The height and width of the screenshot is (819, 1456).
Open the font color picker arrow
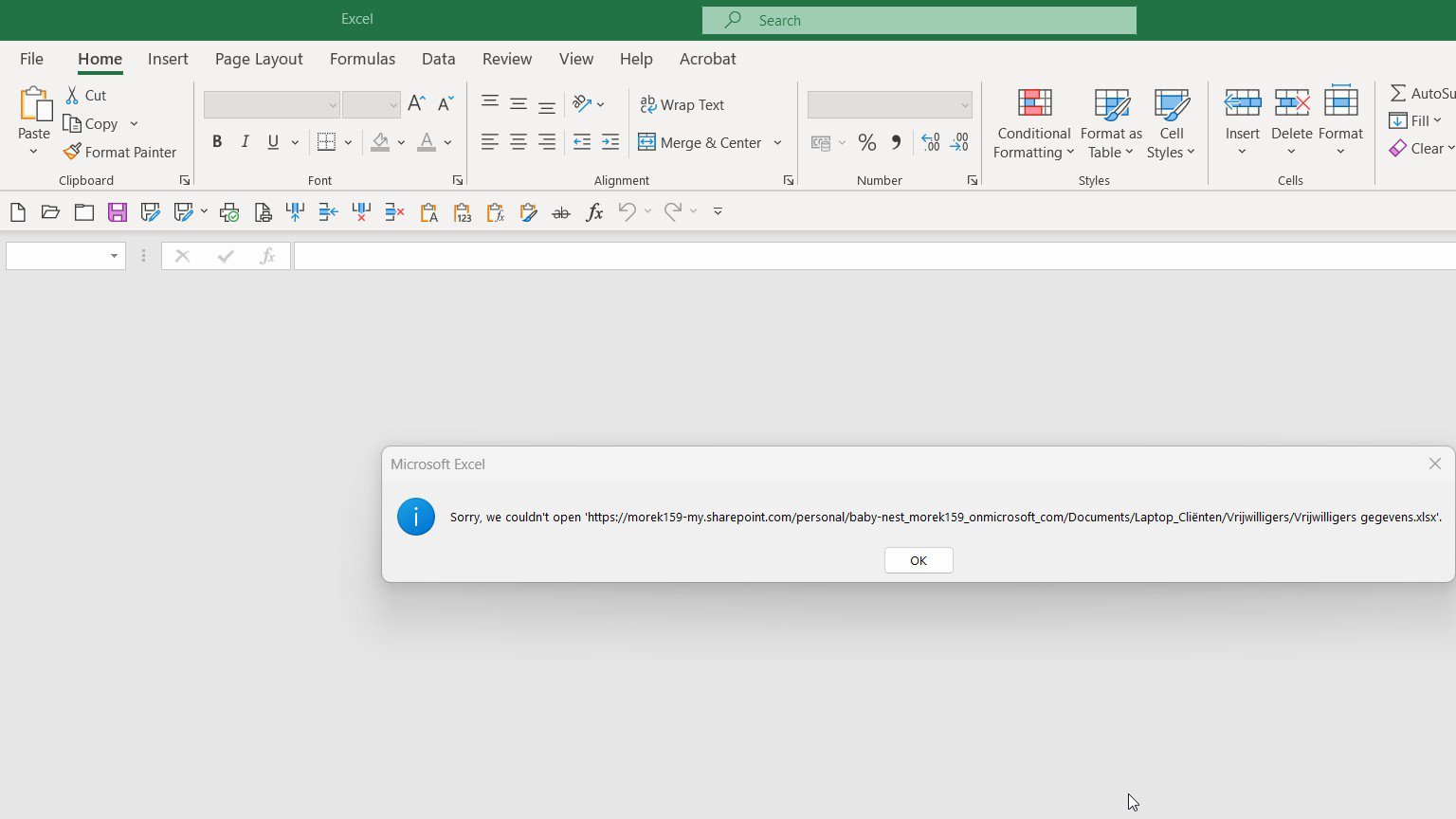[x=447, y=142]
